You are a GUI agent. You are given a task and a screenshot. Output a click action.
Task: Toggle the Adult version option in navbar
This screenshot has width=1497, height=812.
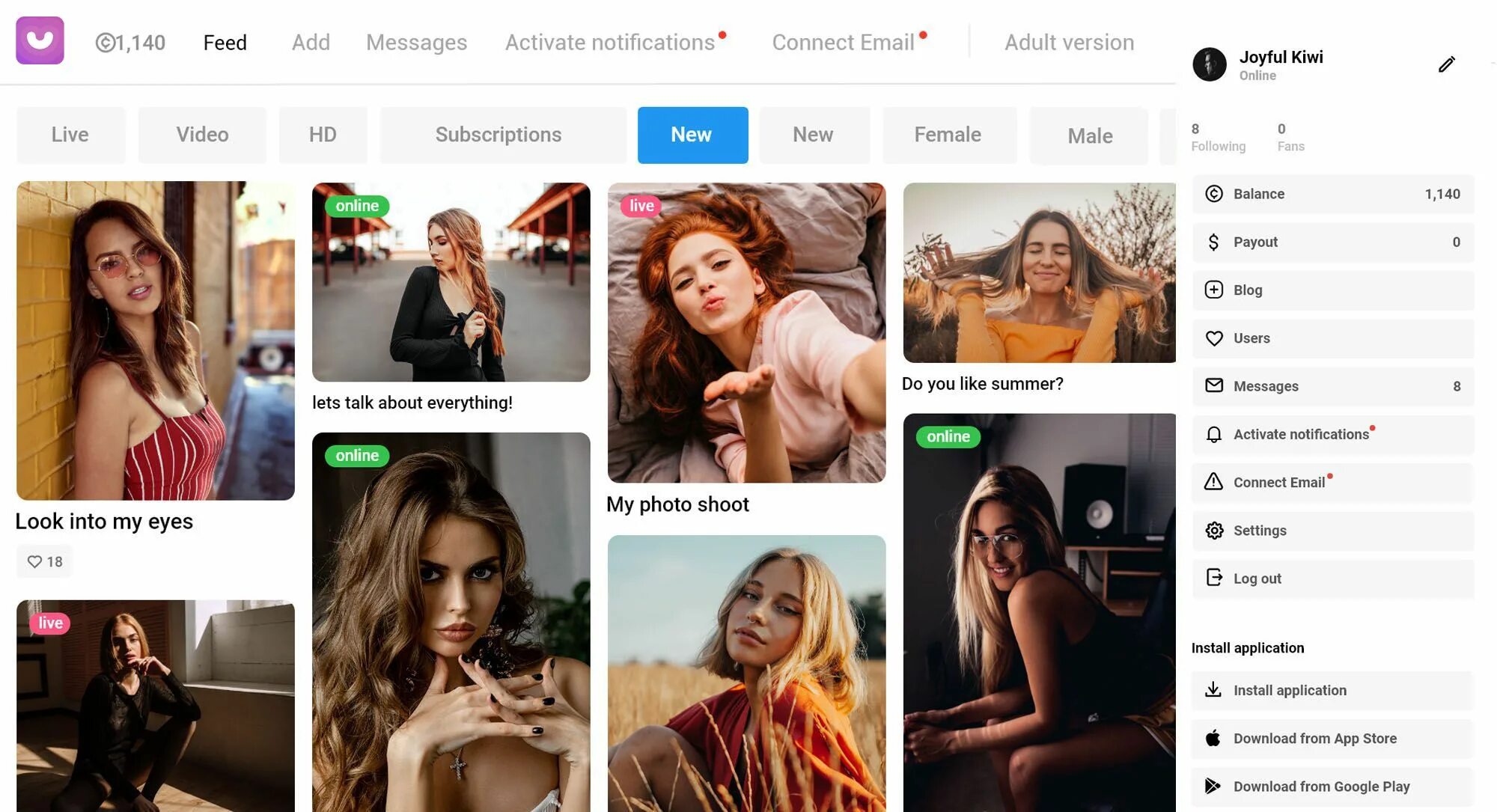1069,42
